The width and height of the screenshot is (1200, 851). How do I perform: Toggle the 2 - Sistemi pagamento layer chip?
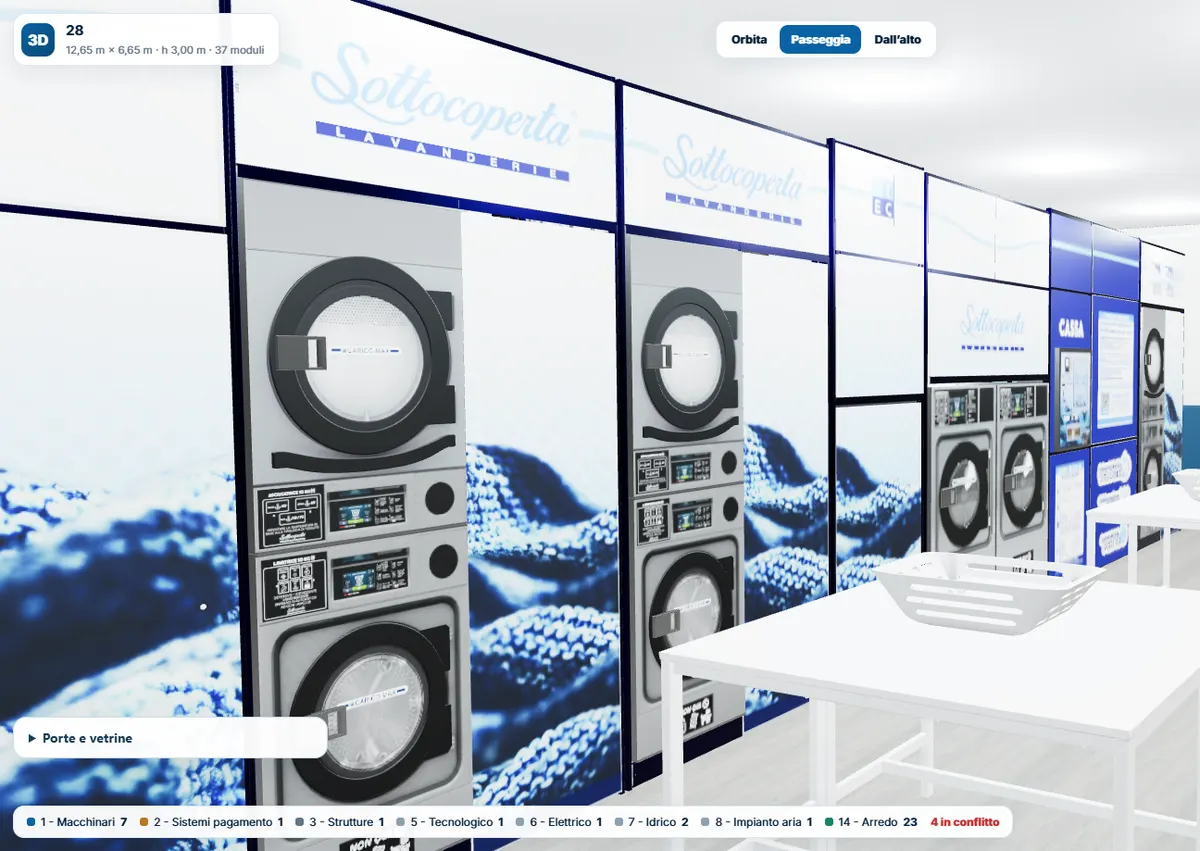[x=212, y=822]
